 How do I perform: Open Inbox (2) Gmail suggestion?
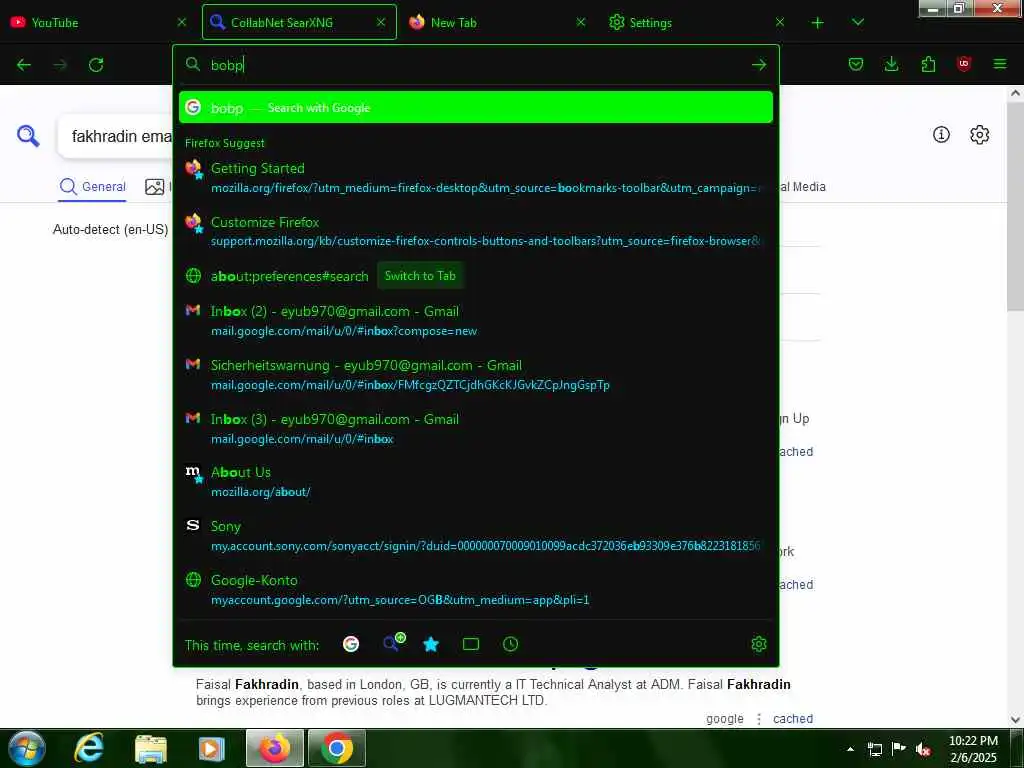[x=476, y=321]
